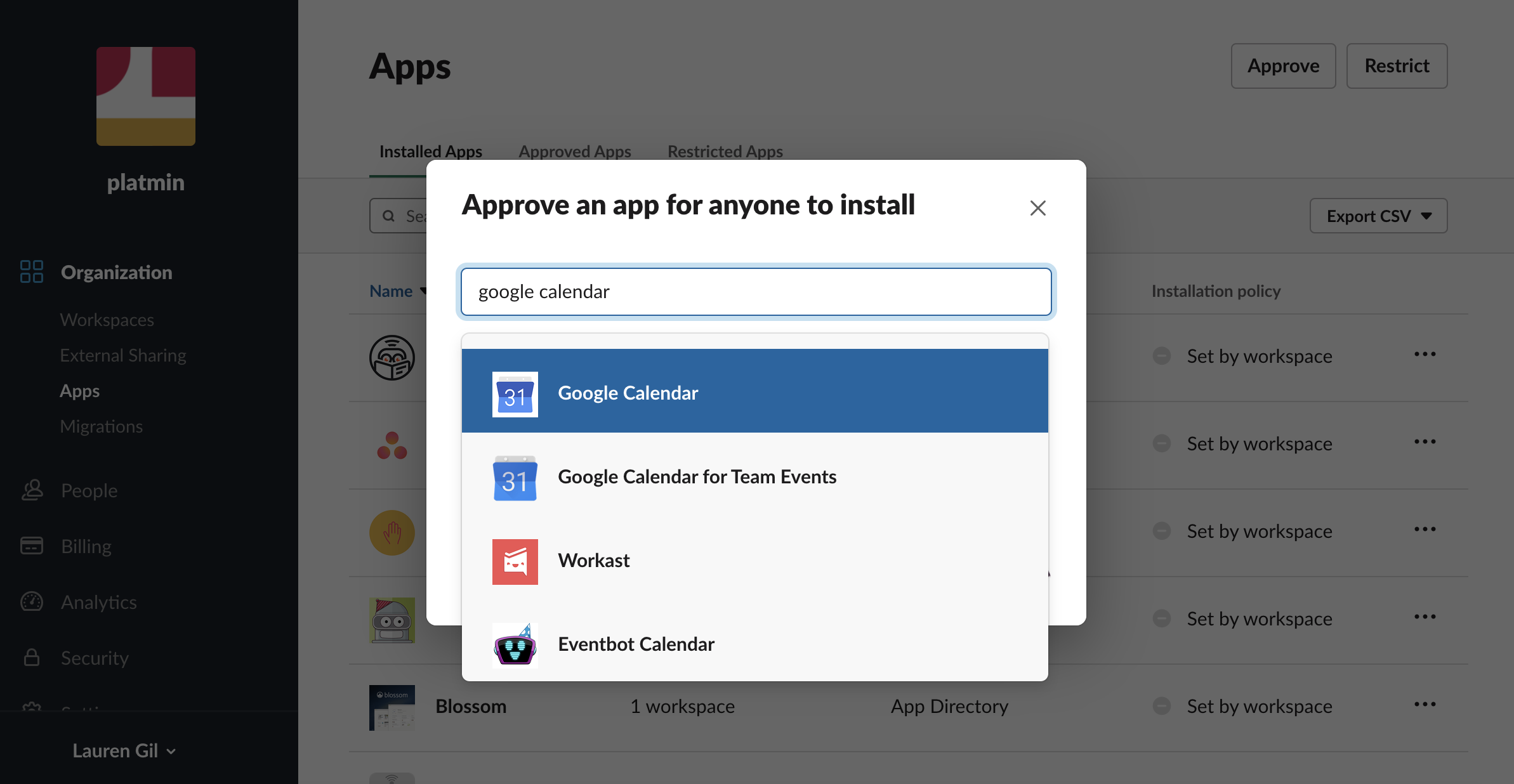Click Set by workspace policy in fourth row
This screenshot has width=1514, height=784.
coord(1260,619)
